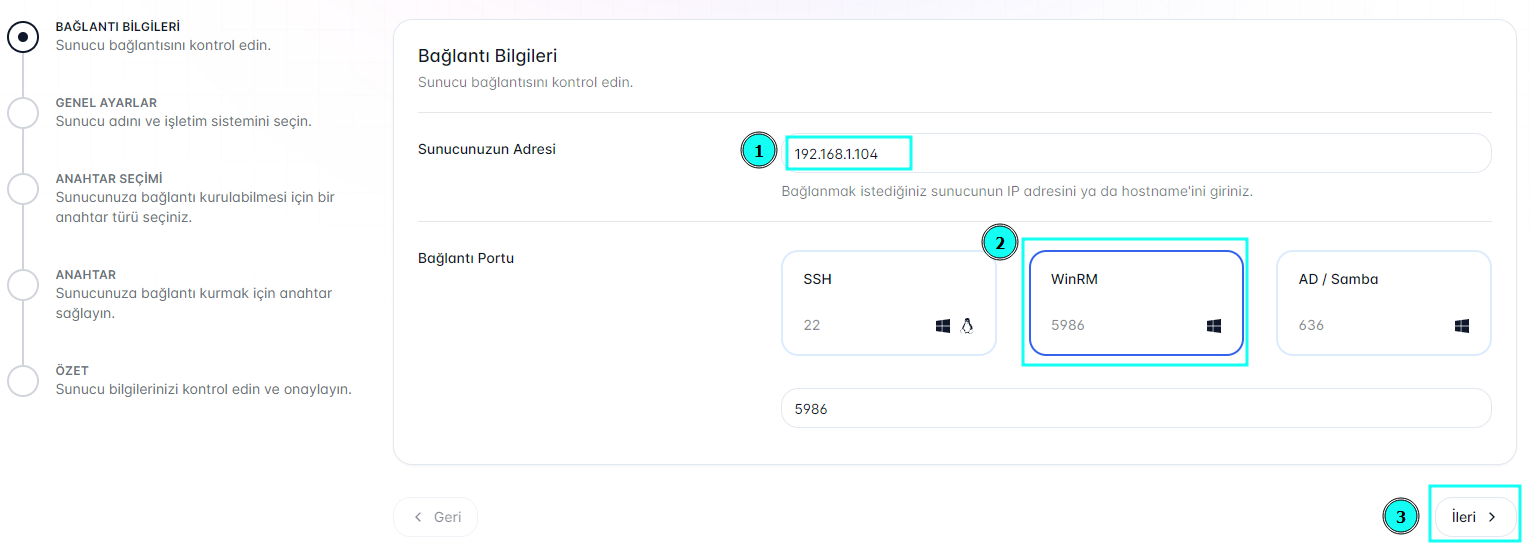1530x551 pixels.
Task: Select the SSH port 22 option
Action: [x=888, y=302]
